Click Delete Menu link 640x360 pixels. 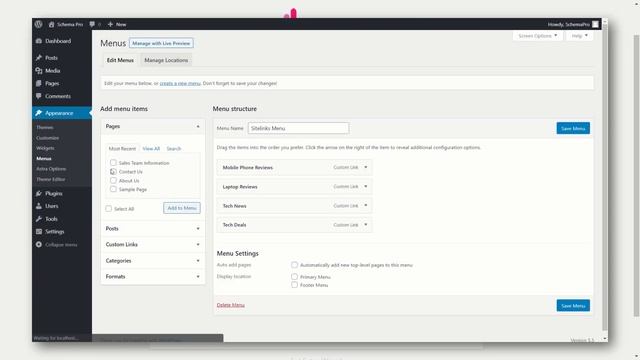click(231, 305)
